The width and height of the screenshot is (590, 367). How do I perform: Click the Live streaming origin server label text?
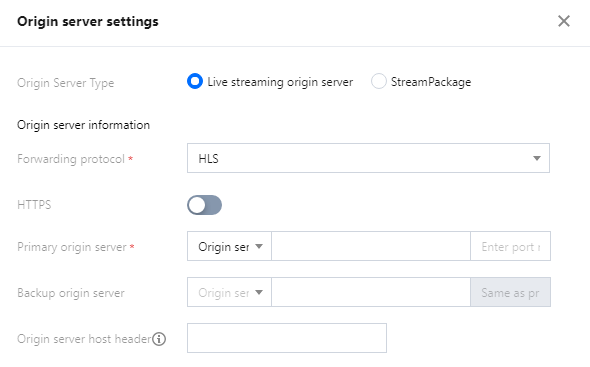click(x=280, y=82)
